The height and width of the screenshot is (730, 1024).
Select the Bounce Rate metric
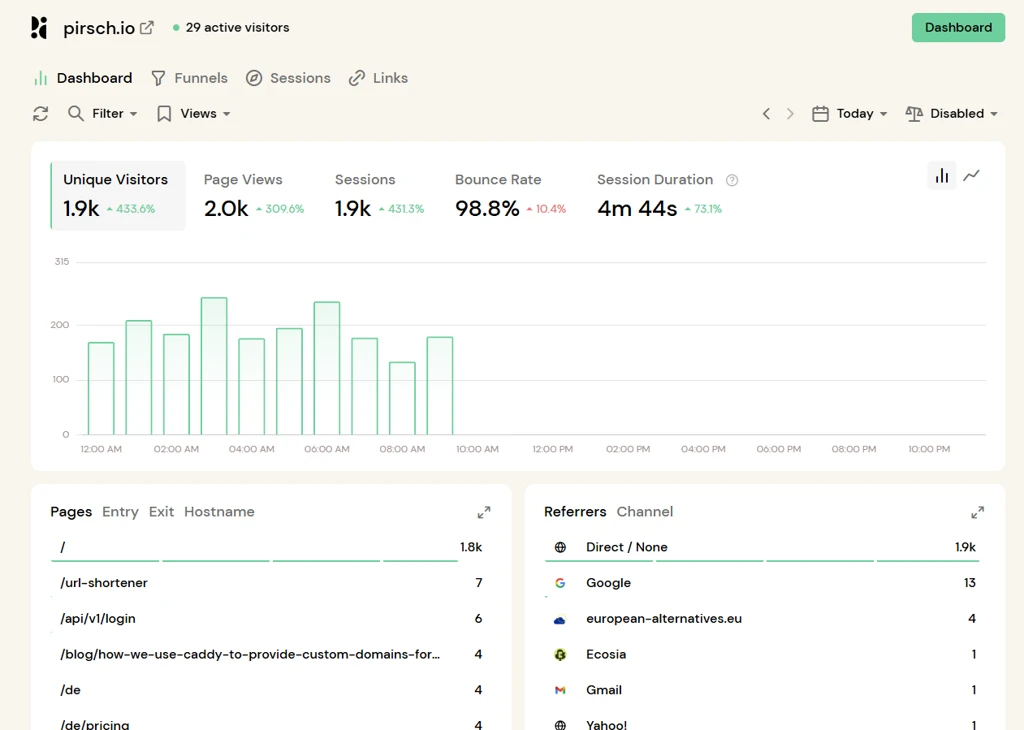510,196
